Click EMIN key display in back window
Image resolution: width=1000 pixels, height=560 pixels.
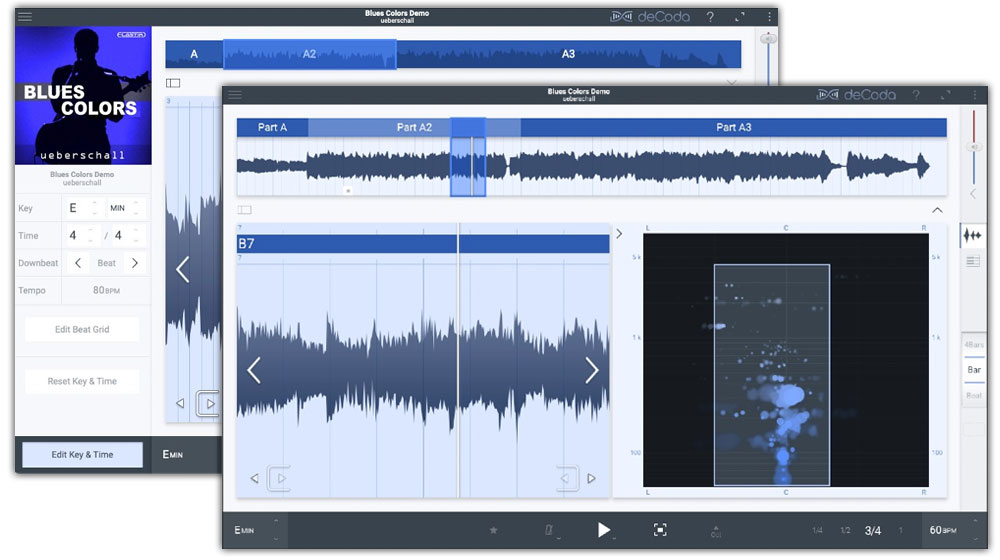[x=173, y=454]
